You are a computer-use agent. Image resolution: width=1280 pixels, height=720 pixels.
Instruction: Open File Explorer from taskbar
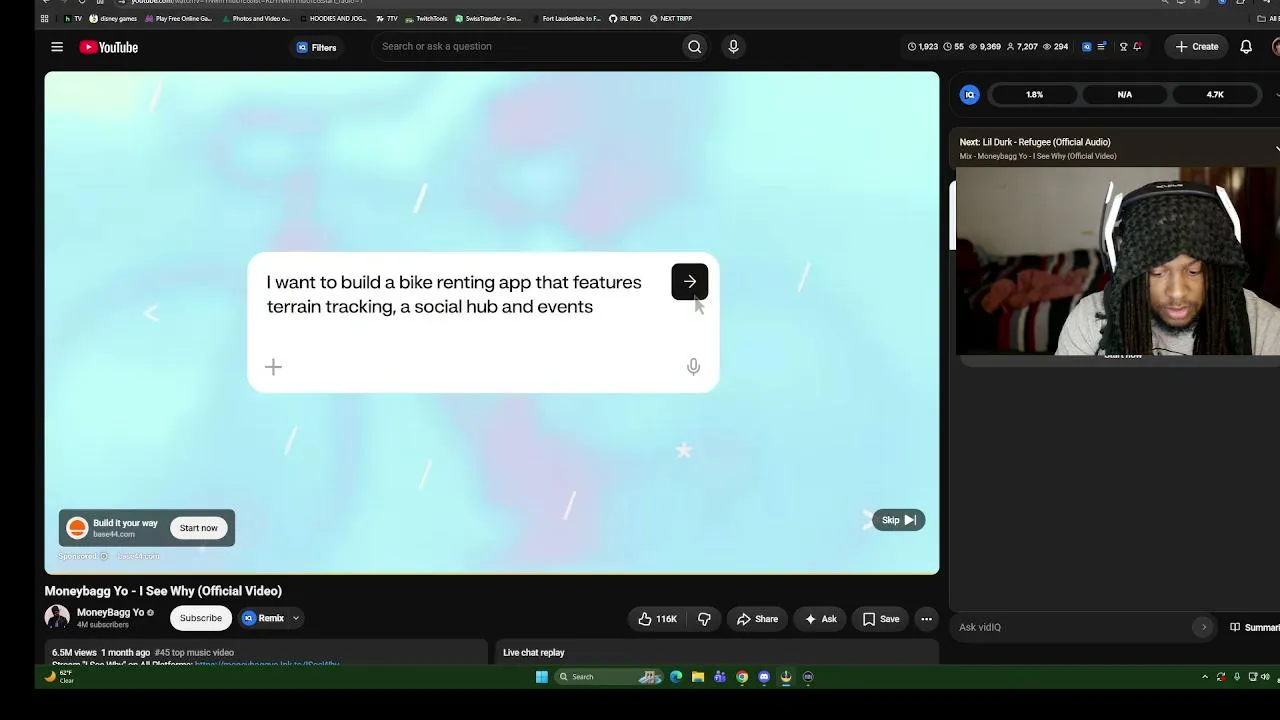[x=698, y=677]
